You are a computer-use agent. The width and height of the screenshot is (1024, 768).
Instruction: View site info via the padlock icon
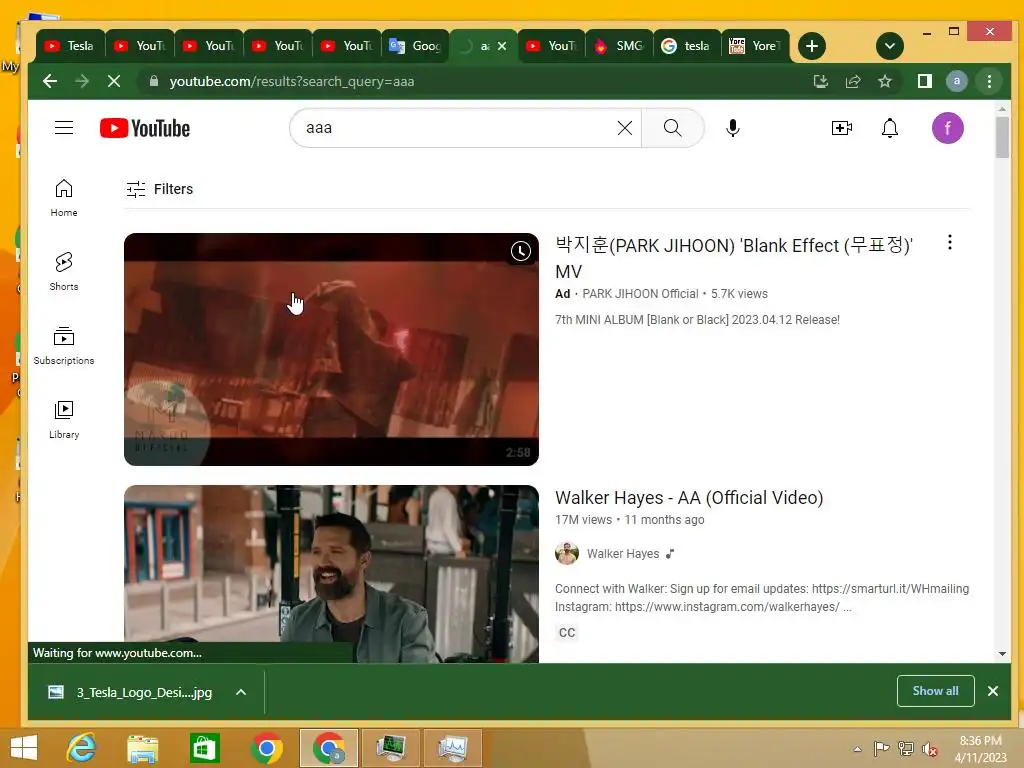154,81
